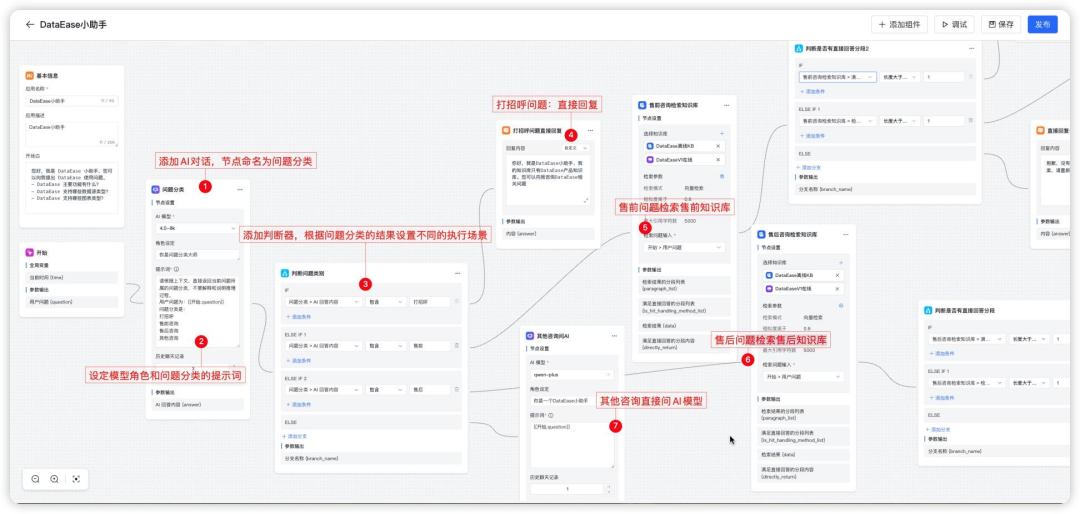Click the back arrow beside DataEase小助手

point(30,24)
